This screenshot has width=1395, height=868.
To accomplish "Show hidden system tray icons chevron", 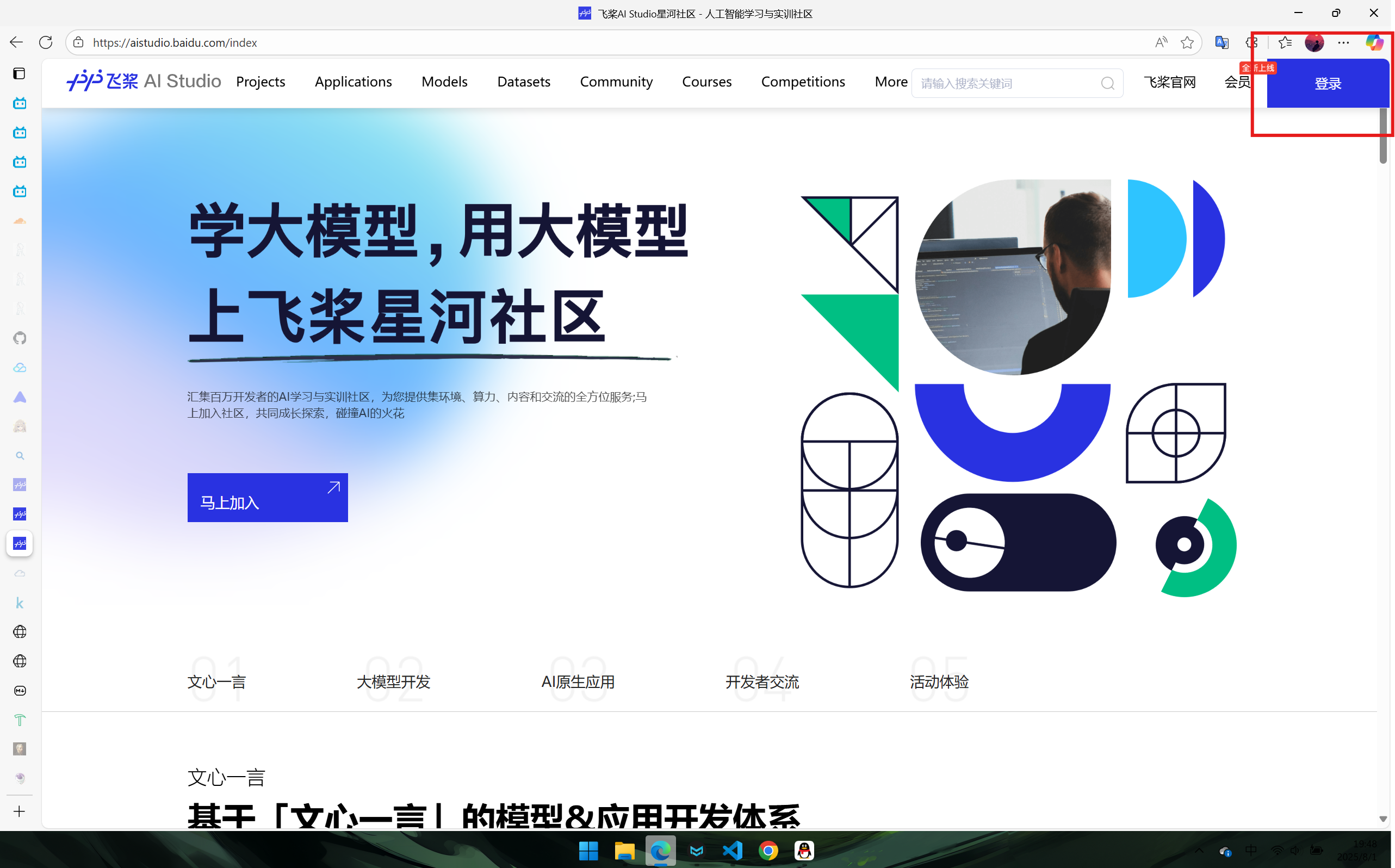I will 1198,850.
